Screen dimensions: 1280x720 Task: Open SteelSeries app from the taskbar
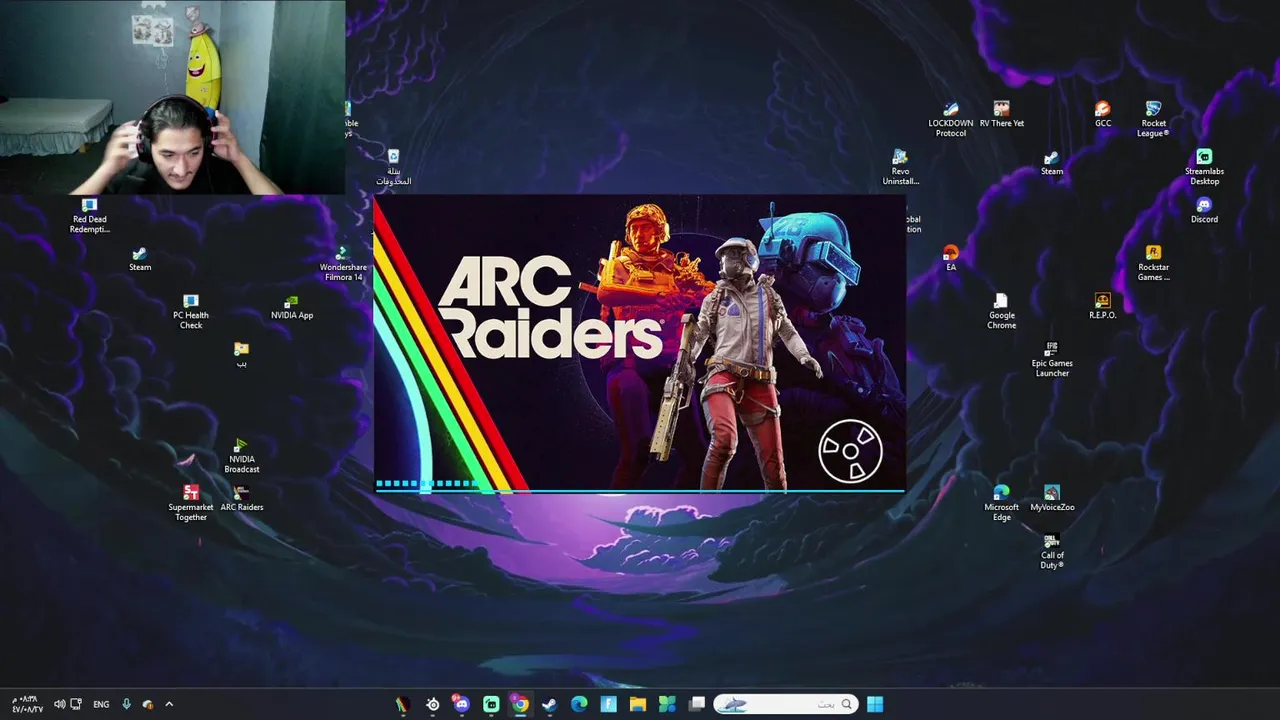coord(432,704)
